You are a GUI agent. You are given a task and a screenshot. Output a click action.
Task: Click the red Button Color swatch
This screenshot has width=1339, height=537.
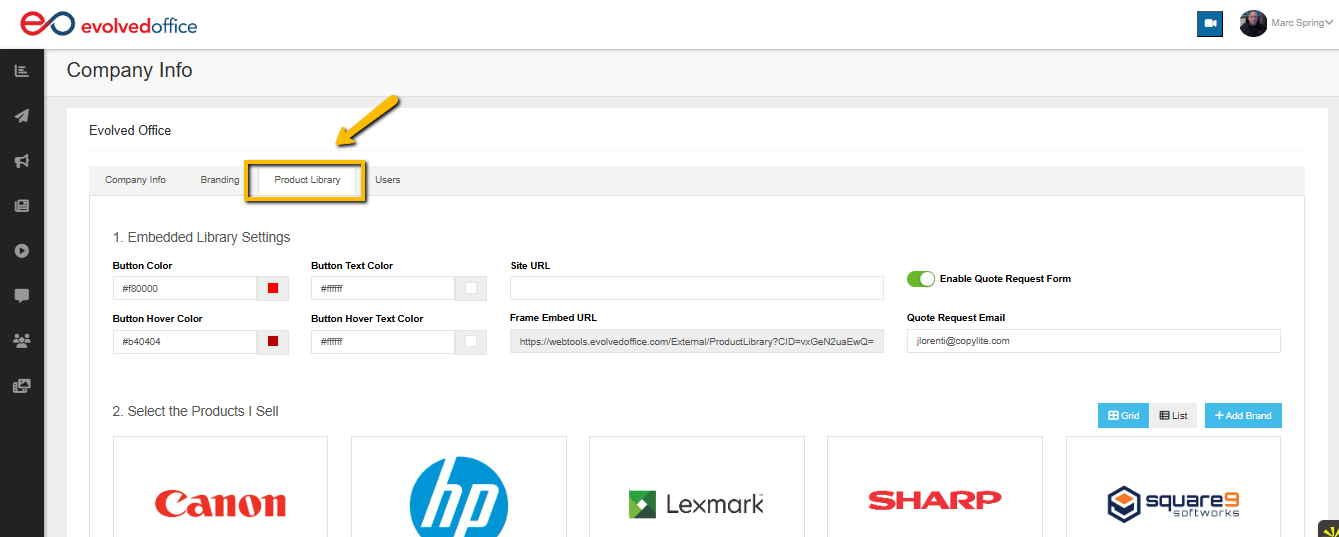(273, 289)
